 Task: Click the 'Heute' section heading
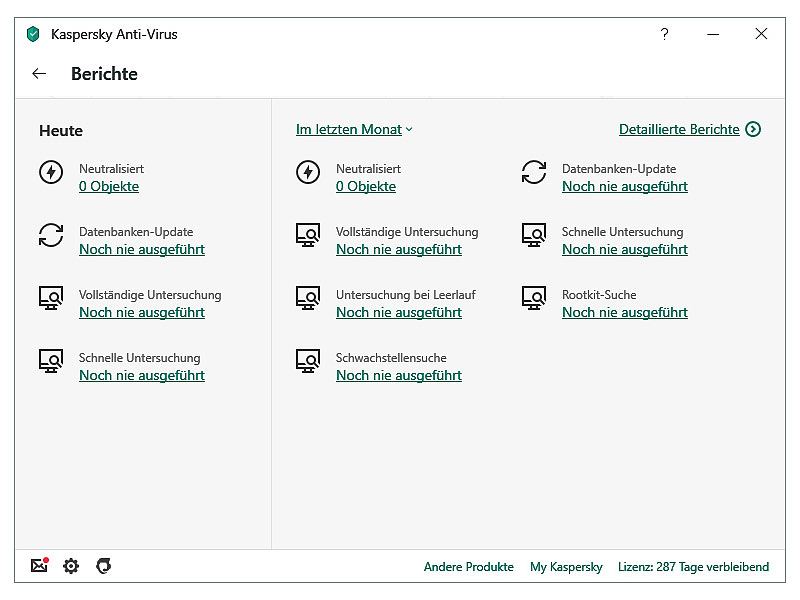61,131
